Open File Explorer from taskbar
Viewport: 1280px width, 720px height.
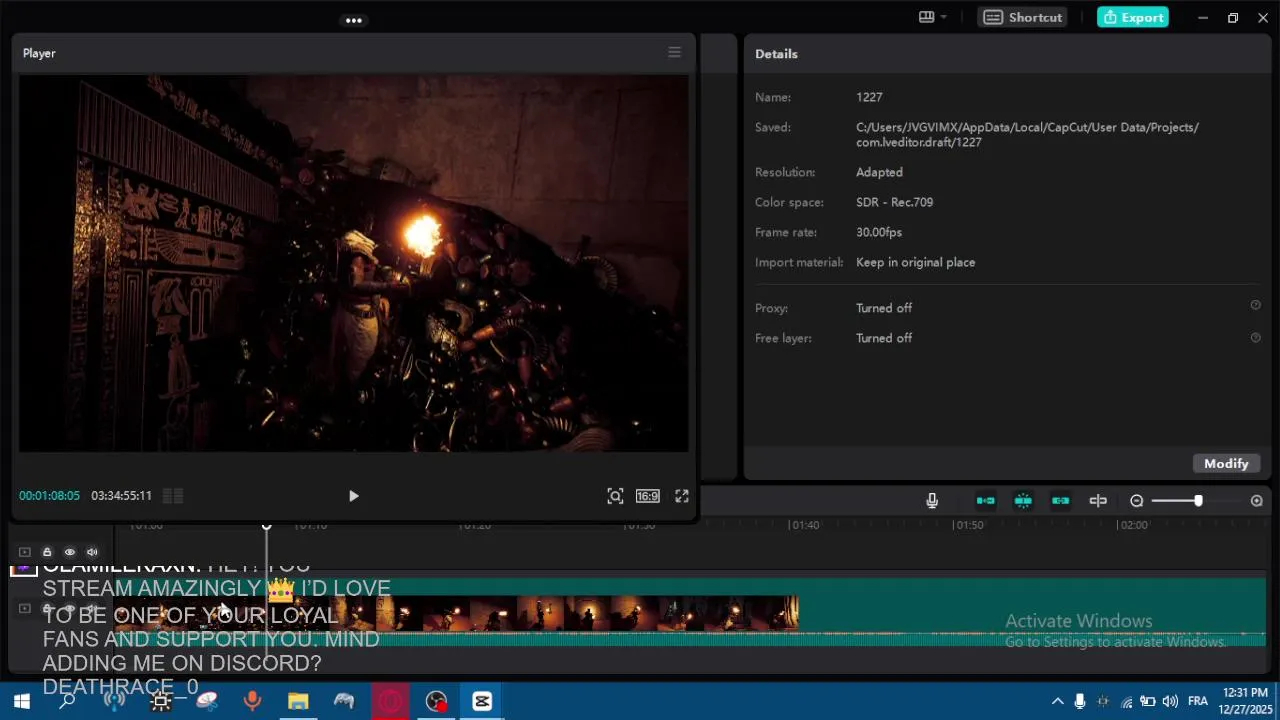pos(298,701)
